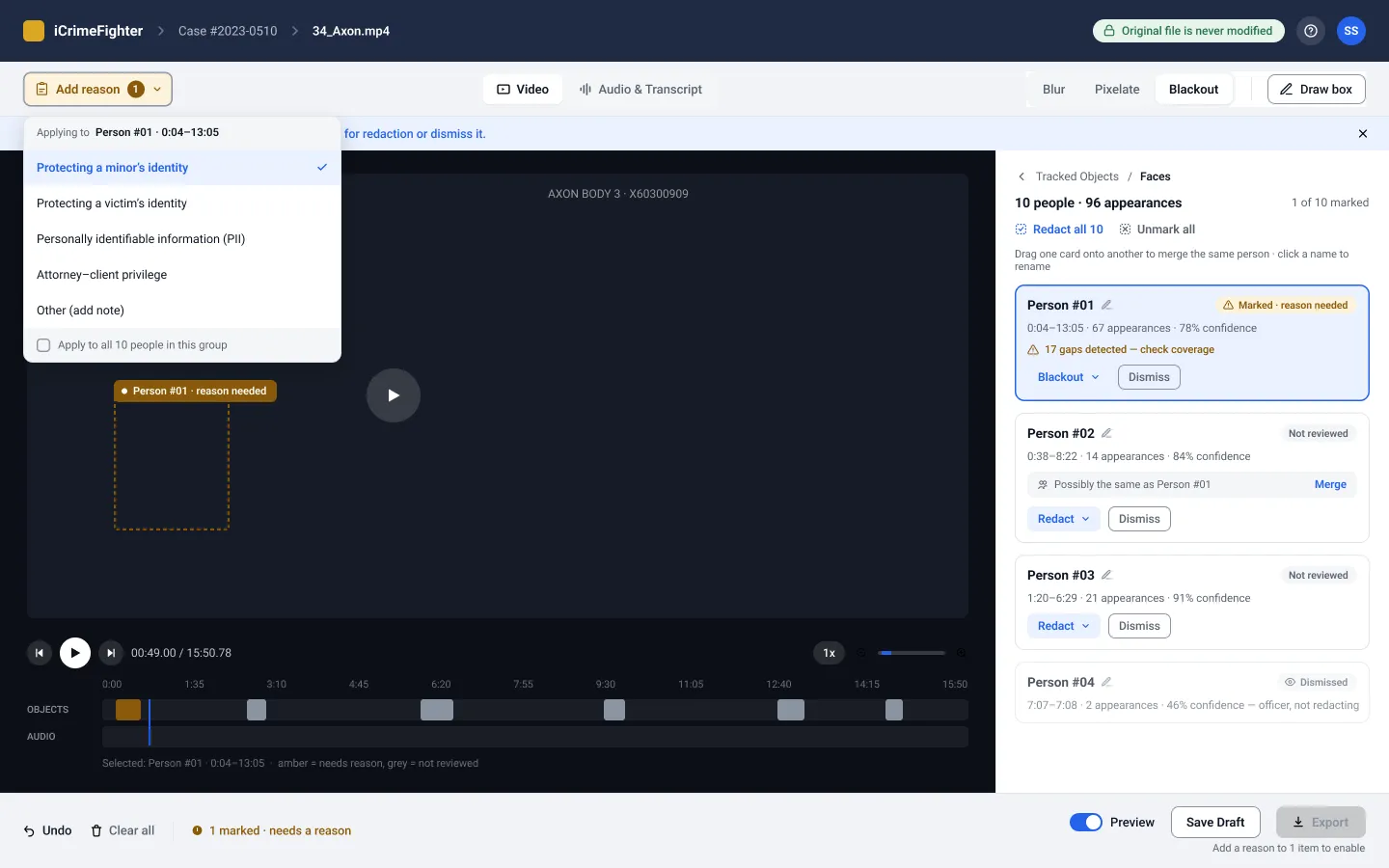Close the blue notification banner
Image resolution: width=1389 pixels, height=868 pixels.
(x=1363, y=134)
